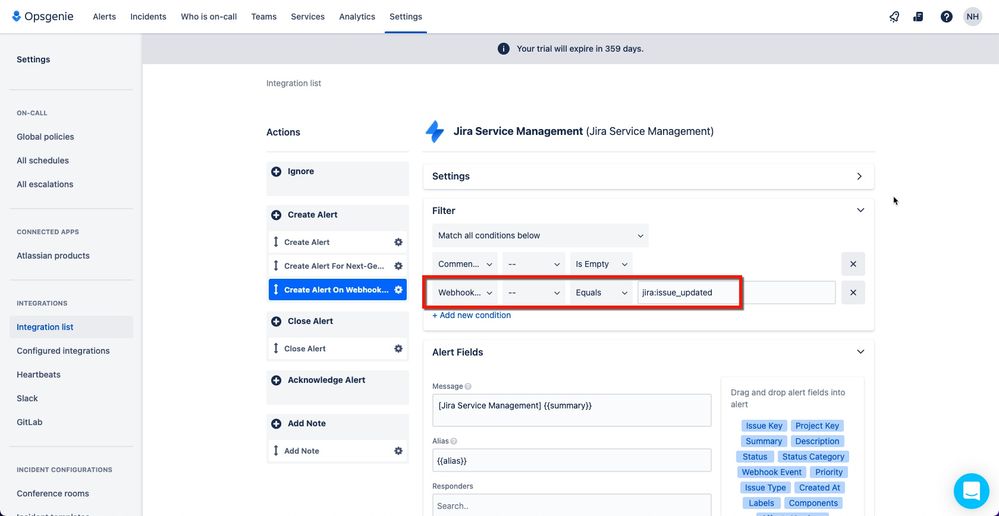This screenshot has height=516, width=999.
Task: Open Configured integrations in sidebar
Action: (x=63, y=351)
